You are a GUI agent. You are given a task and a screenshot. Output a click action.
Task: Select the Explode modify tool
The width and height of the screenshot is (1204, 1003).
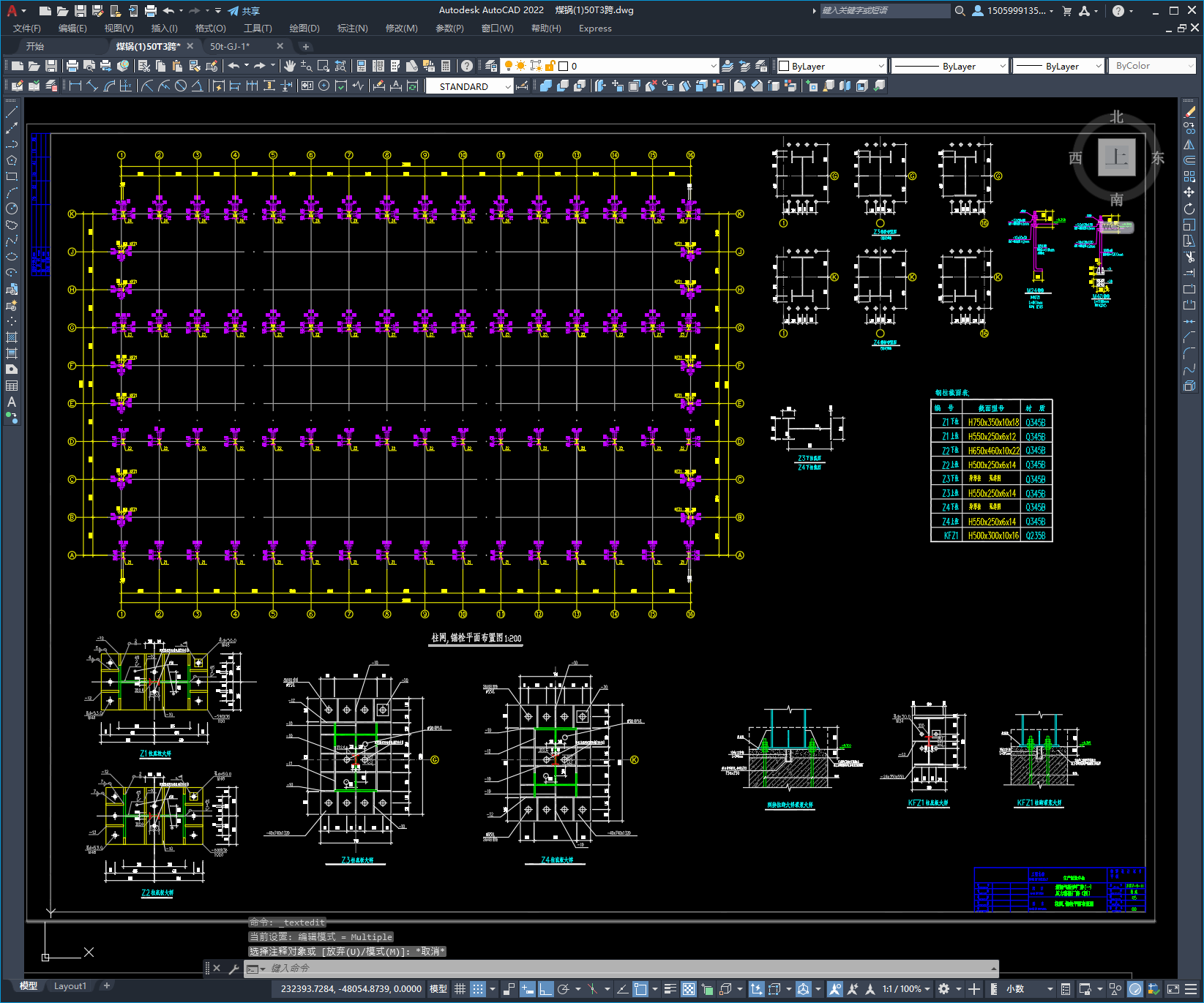(1189, 386)
